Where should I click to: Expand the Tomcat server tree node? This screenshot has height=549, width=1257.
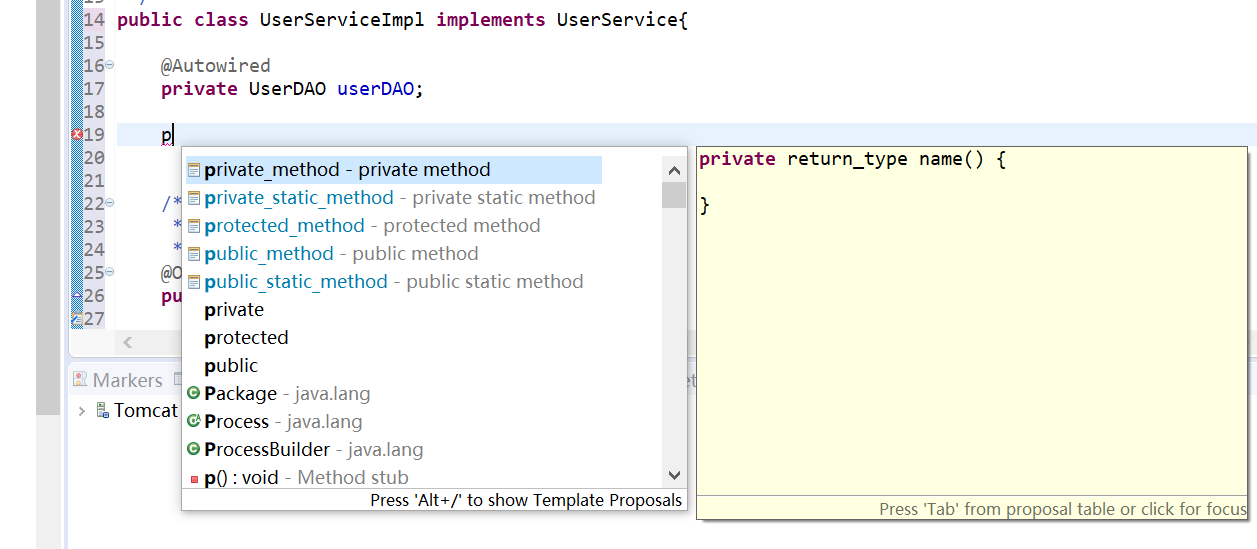point(82,411)
